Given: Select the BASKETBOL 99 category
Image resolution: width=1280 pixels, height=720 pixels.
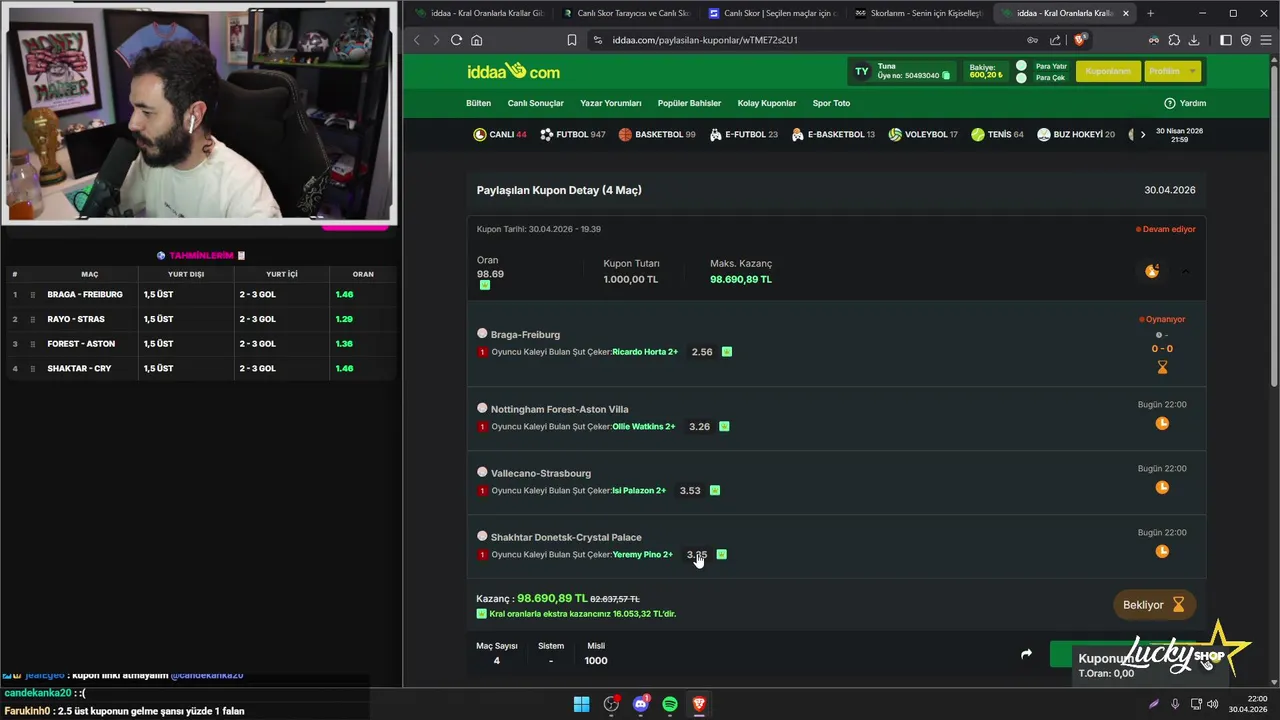Looking at the screenshot, I should [657, 134].
